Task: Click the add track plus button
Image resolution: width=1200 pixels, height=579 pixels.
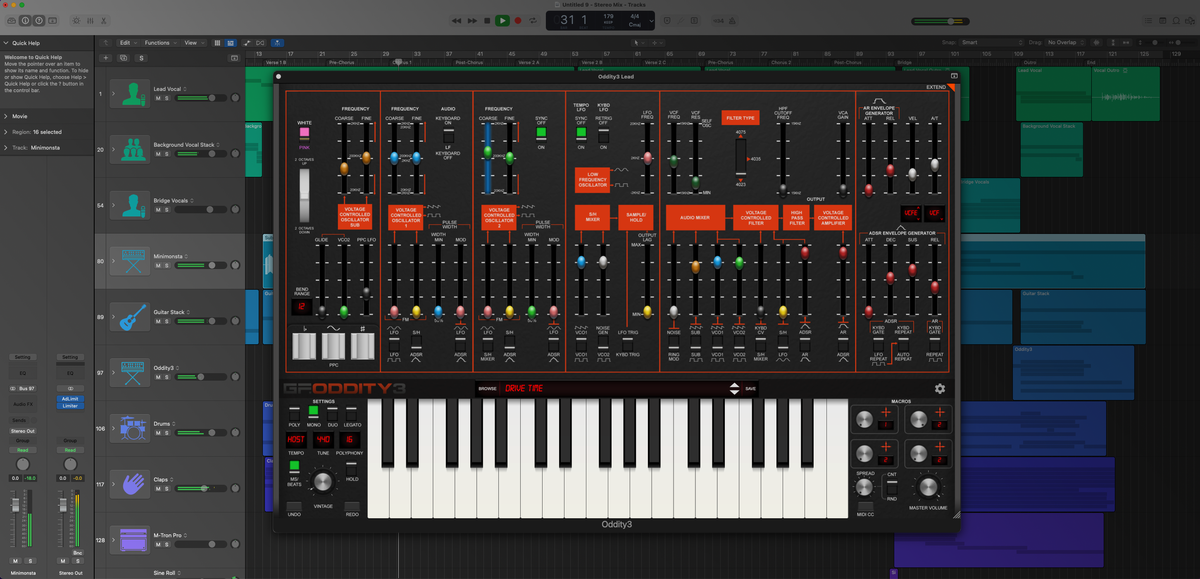Action: point(107,58)
